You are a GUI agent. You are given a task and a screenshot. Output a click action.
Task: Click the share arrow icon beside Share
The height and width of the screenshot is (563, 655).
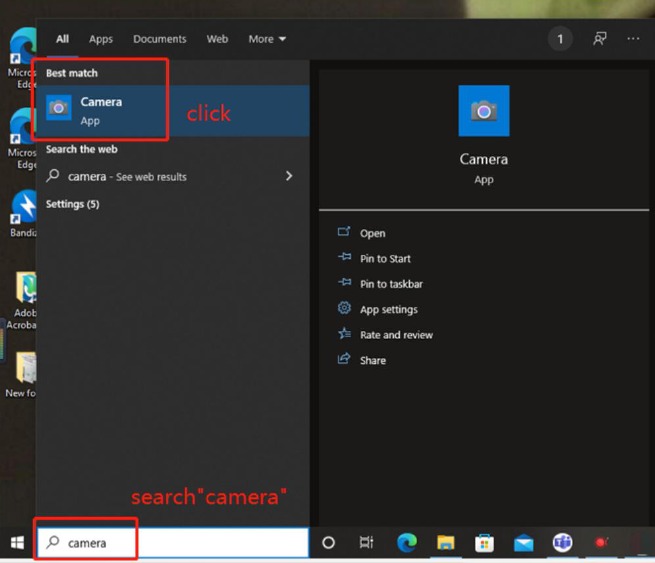click(344, 358)
